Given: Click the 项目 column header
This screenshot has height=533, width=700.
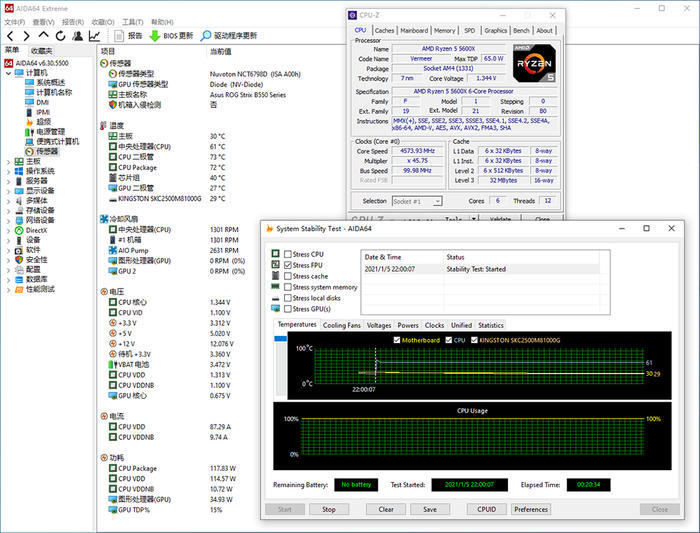Looking at the screenshot, I should pyautogui.click(x=108, y=51).
